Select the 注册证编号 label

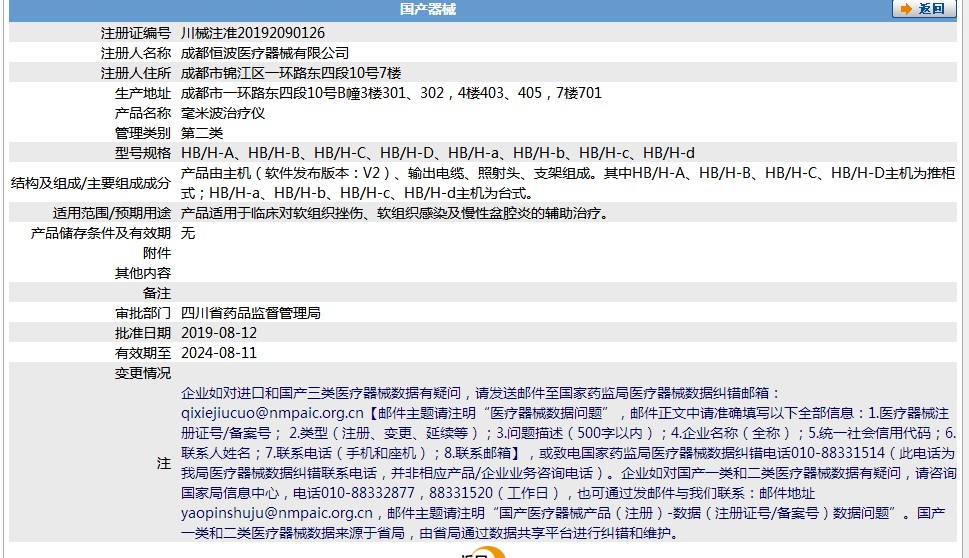pos(136,33)
